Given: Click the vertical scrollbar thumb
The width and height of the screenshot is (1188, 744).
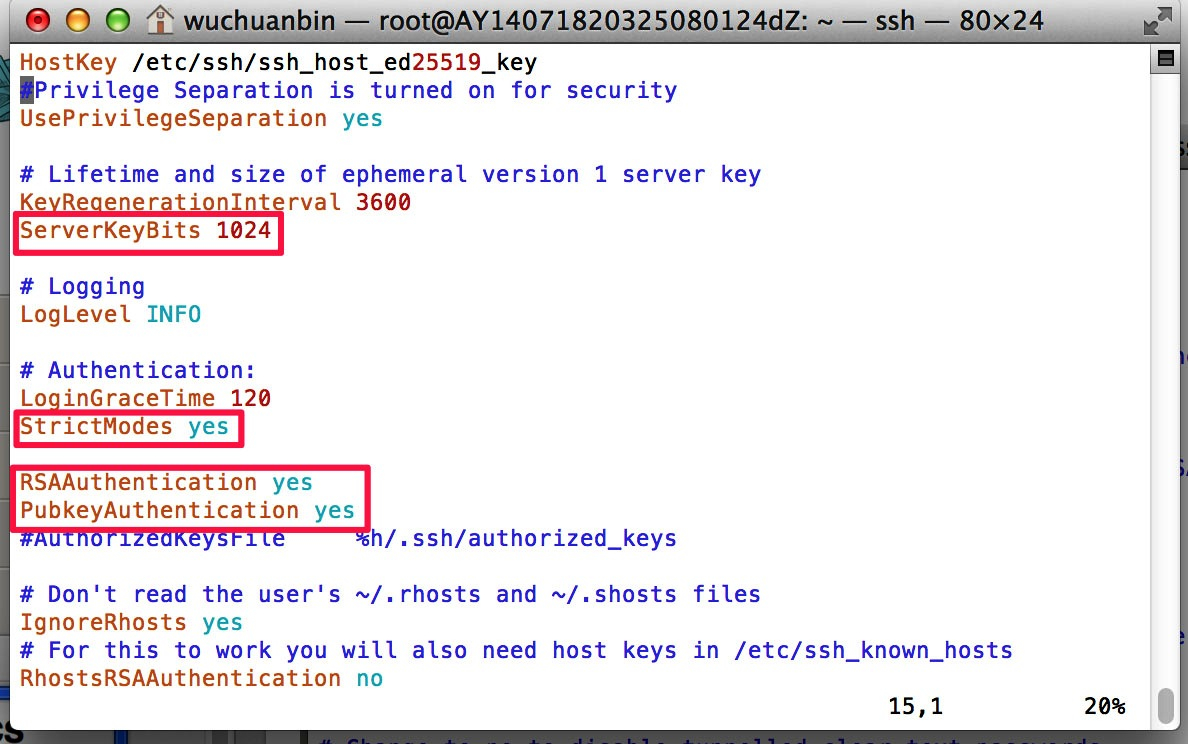Looking at the screenshot, I should (x=1165, y=705).
